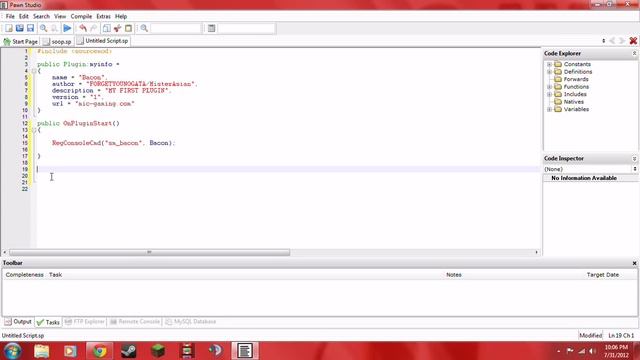This screenshot has width=640, height=360.
Task: Collapse the myinfo block fold marker
Action: [34, 71]
